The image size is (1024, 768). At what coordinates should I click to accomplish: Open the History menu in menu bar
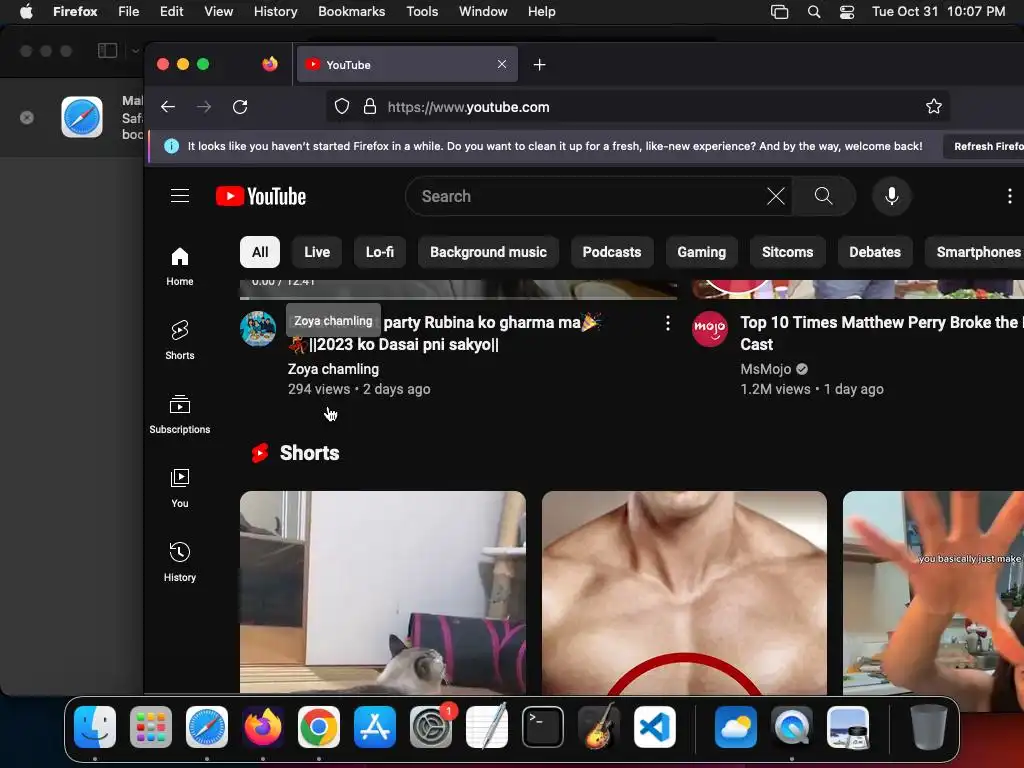coord(276,12)
